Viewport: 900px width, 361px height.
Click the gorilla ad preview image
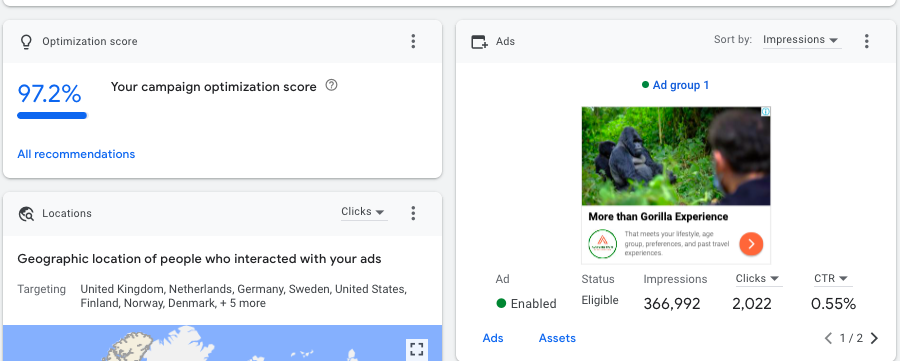[676, 156]
